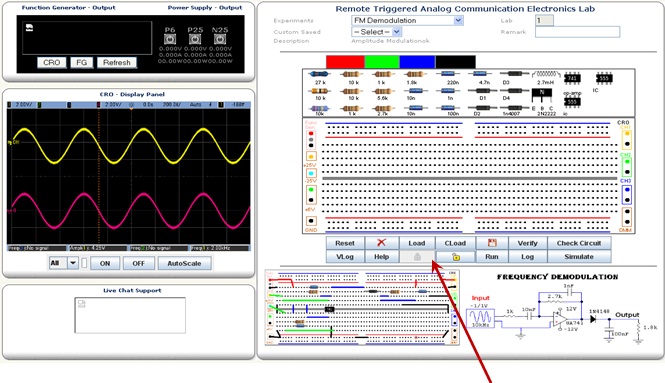Click the floppy disk save icon

coord(492,243)
